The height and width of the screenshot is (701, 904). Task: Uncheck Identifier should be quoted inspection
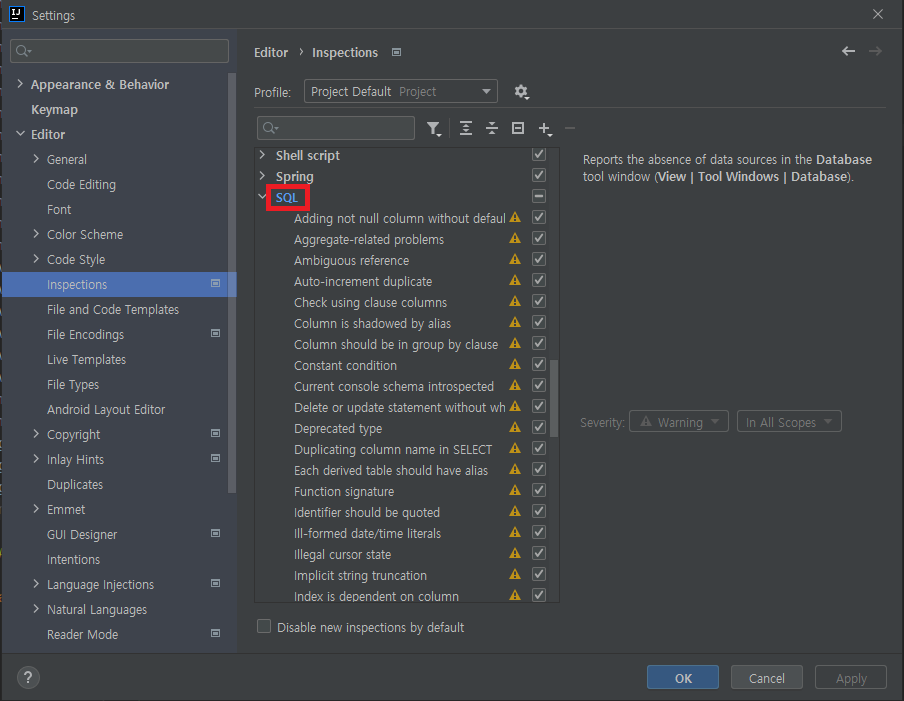point(539,511)
